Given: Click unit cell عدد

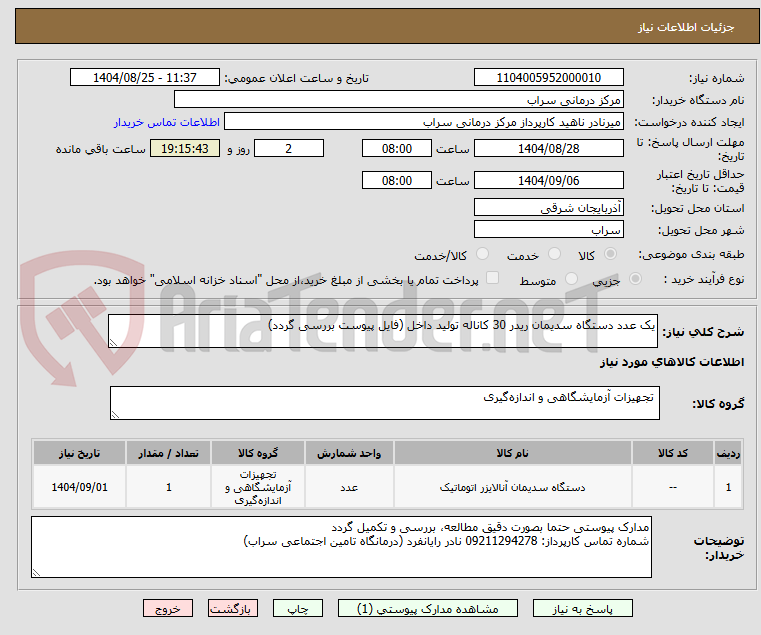Looking at the screenshot, I should [349, 487].
